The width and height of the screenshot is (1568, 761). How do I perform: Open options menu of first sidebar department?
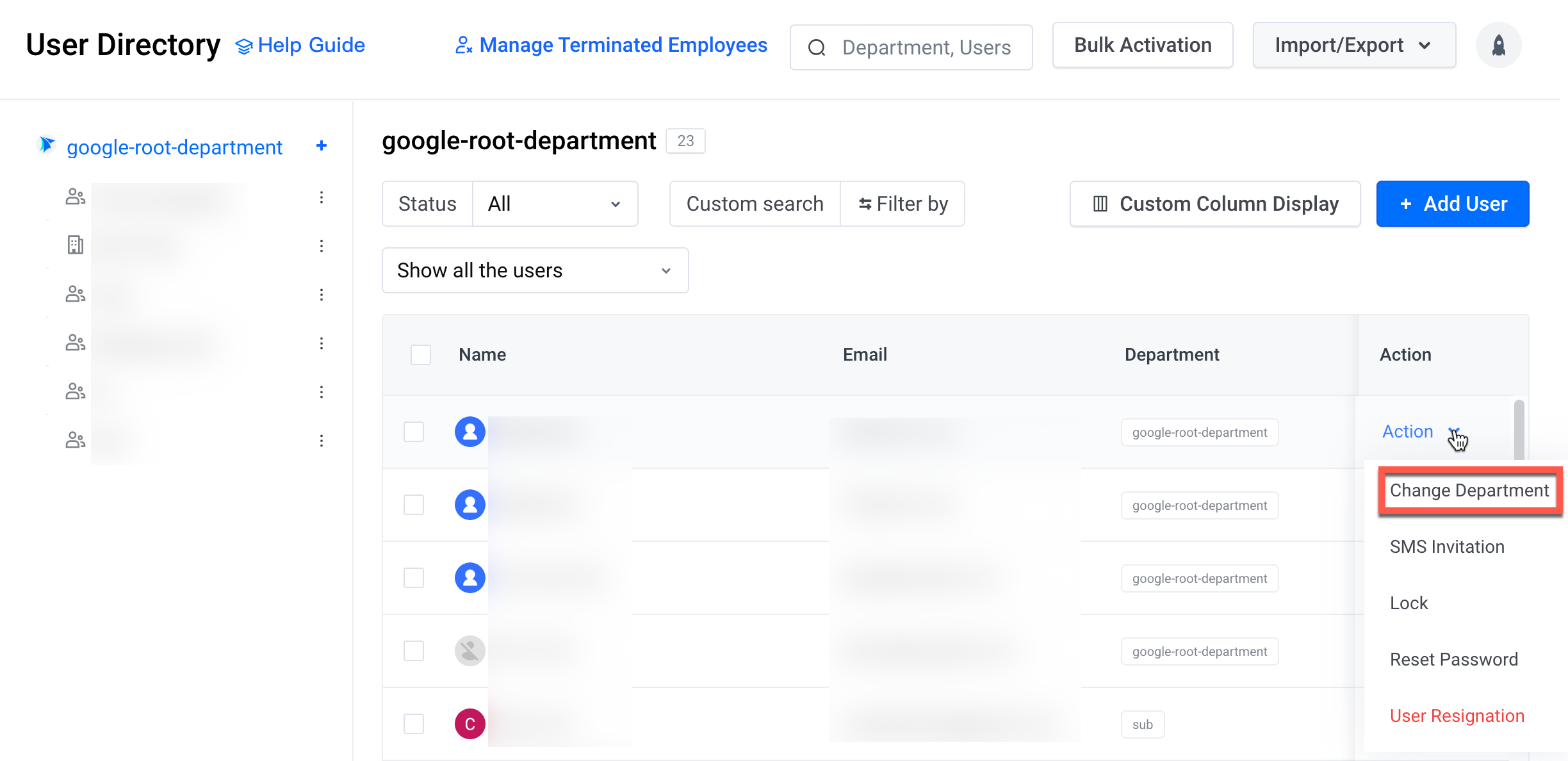tap(322, 197)
